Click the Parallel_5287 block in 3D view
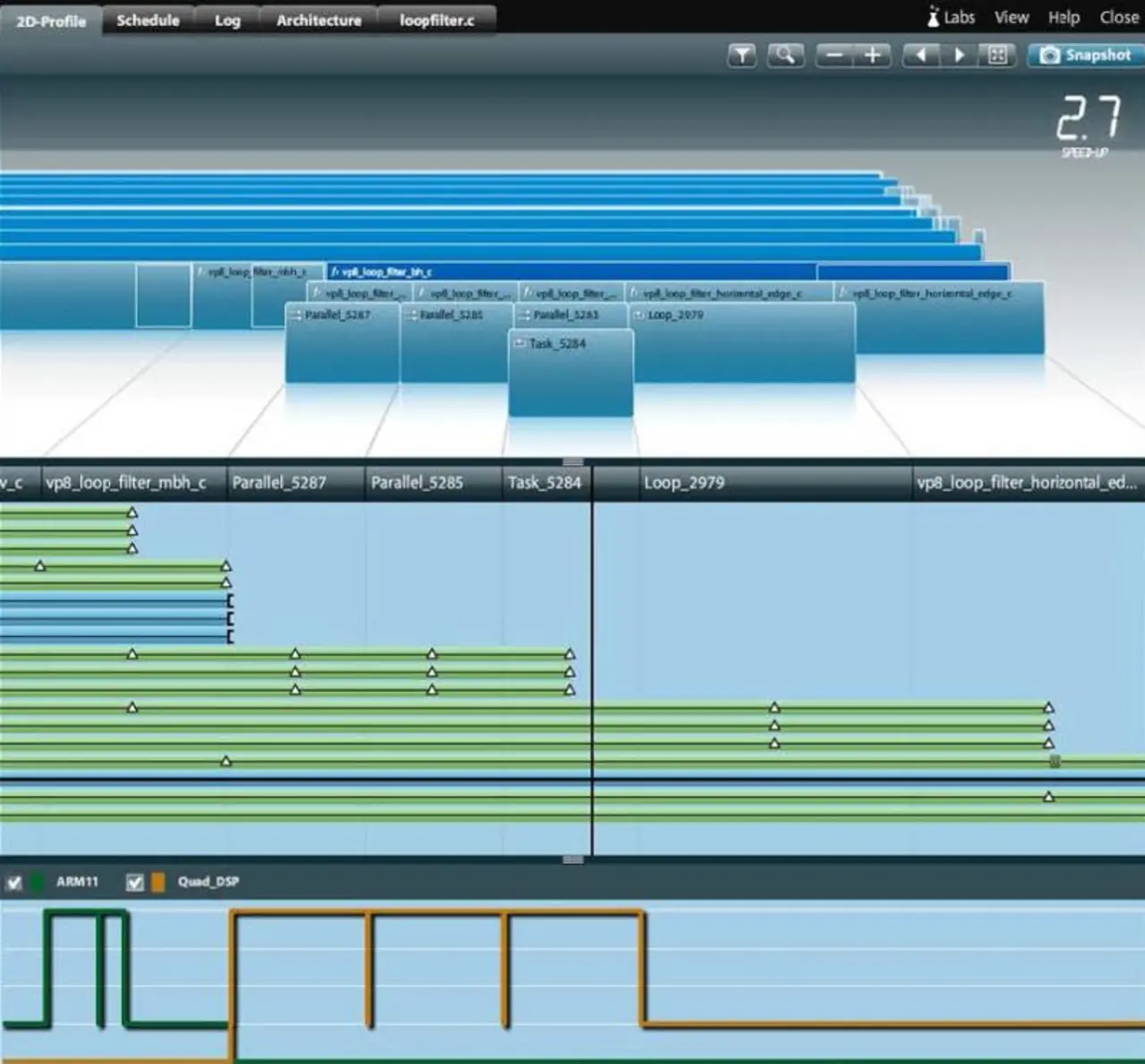Viewport: 1145px width, 1064px height. [x=341, y=345]
